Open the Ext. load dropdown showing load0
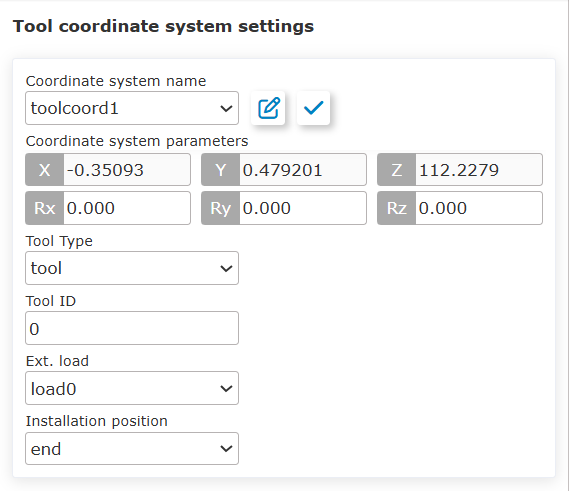 (x=132, y=388)
